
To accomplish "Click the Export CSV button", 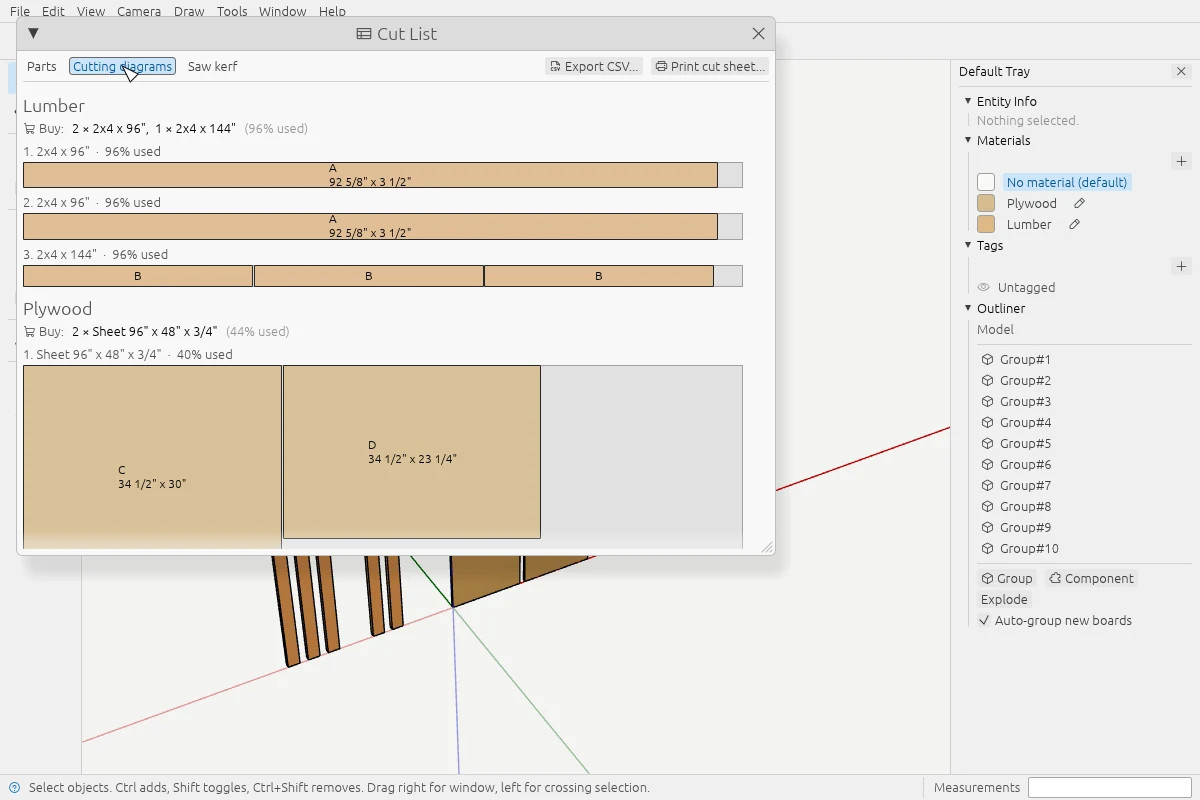I will 594,67.
